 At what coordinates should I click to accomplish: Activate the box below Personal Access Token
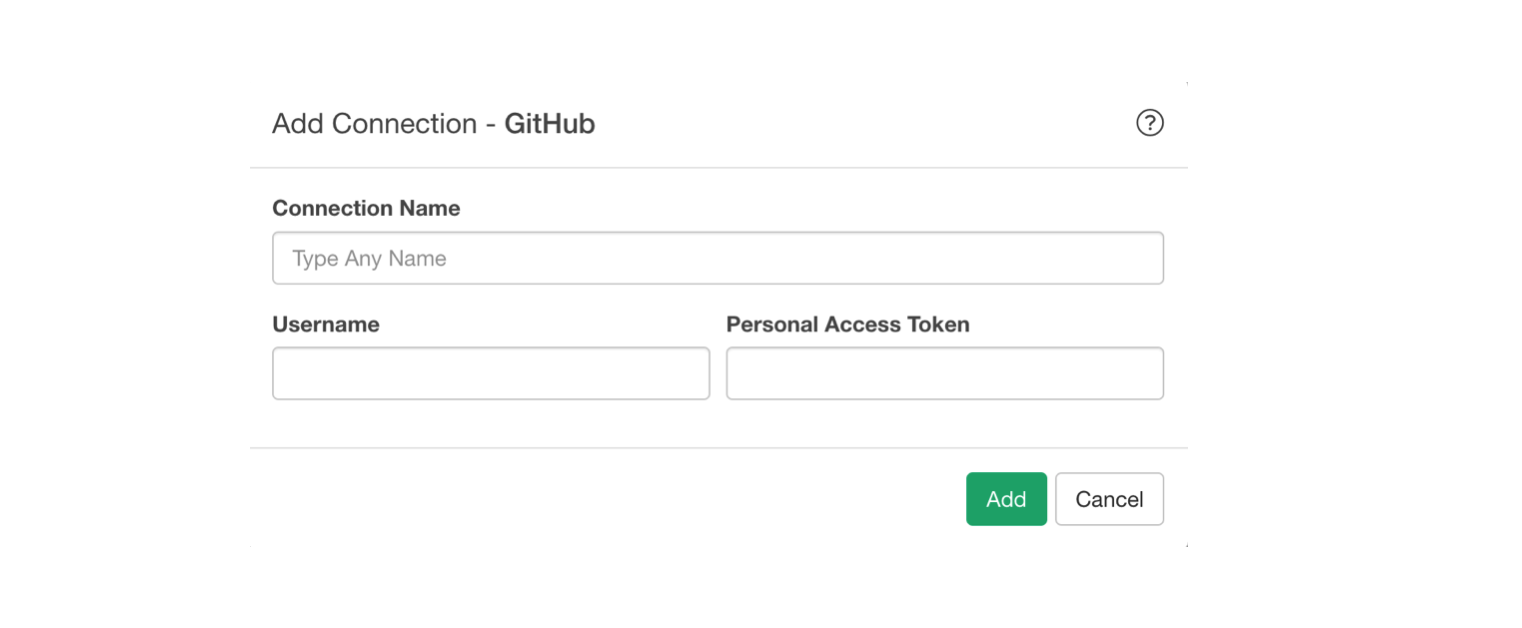(x=944, y=374)
